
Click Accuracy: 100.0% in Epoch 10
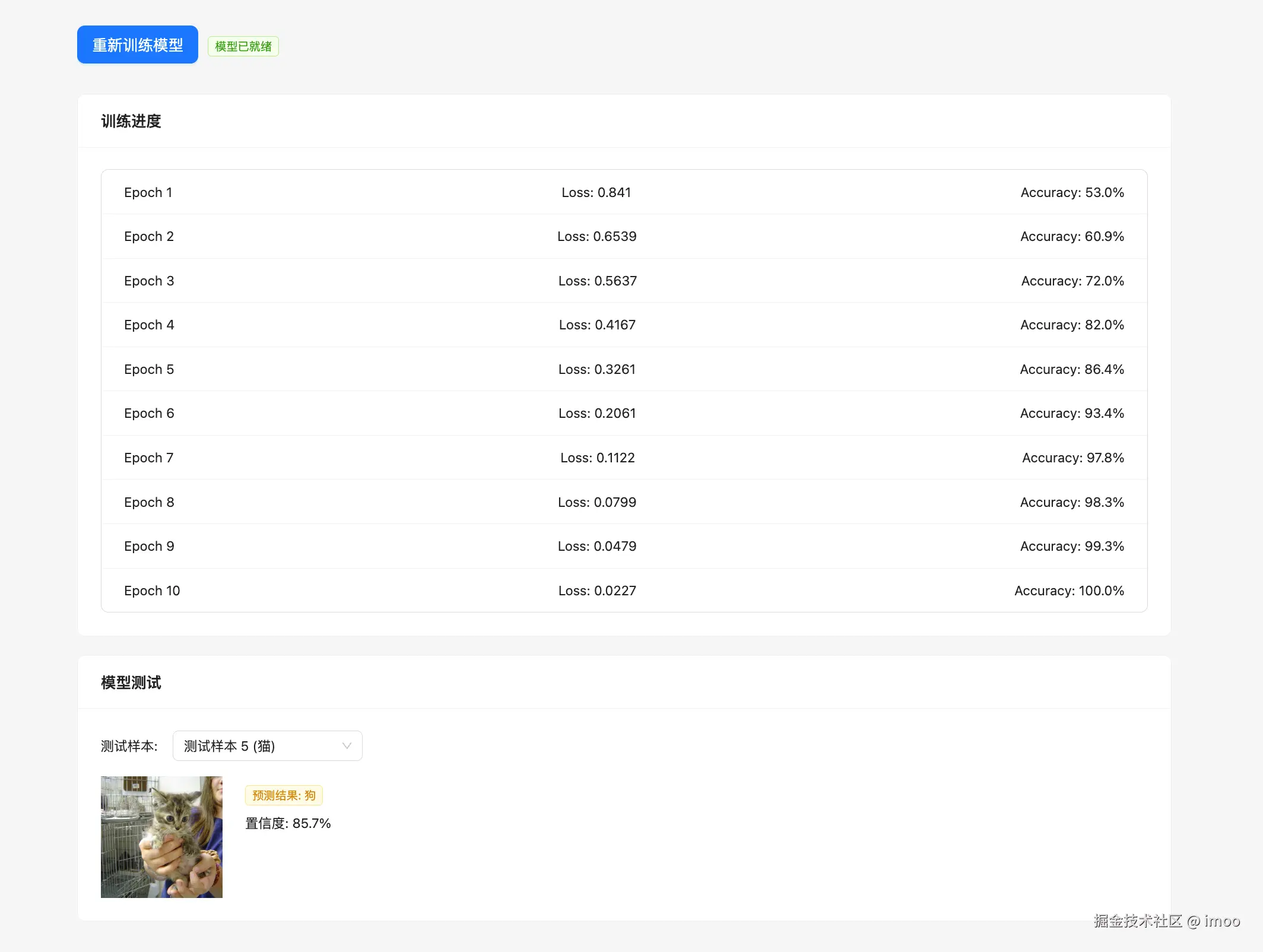[x=1068, y=591]
